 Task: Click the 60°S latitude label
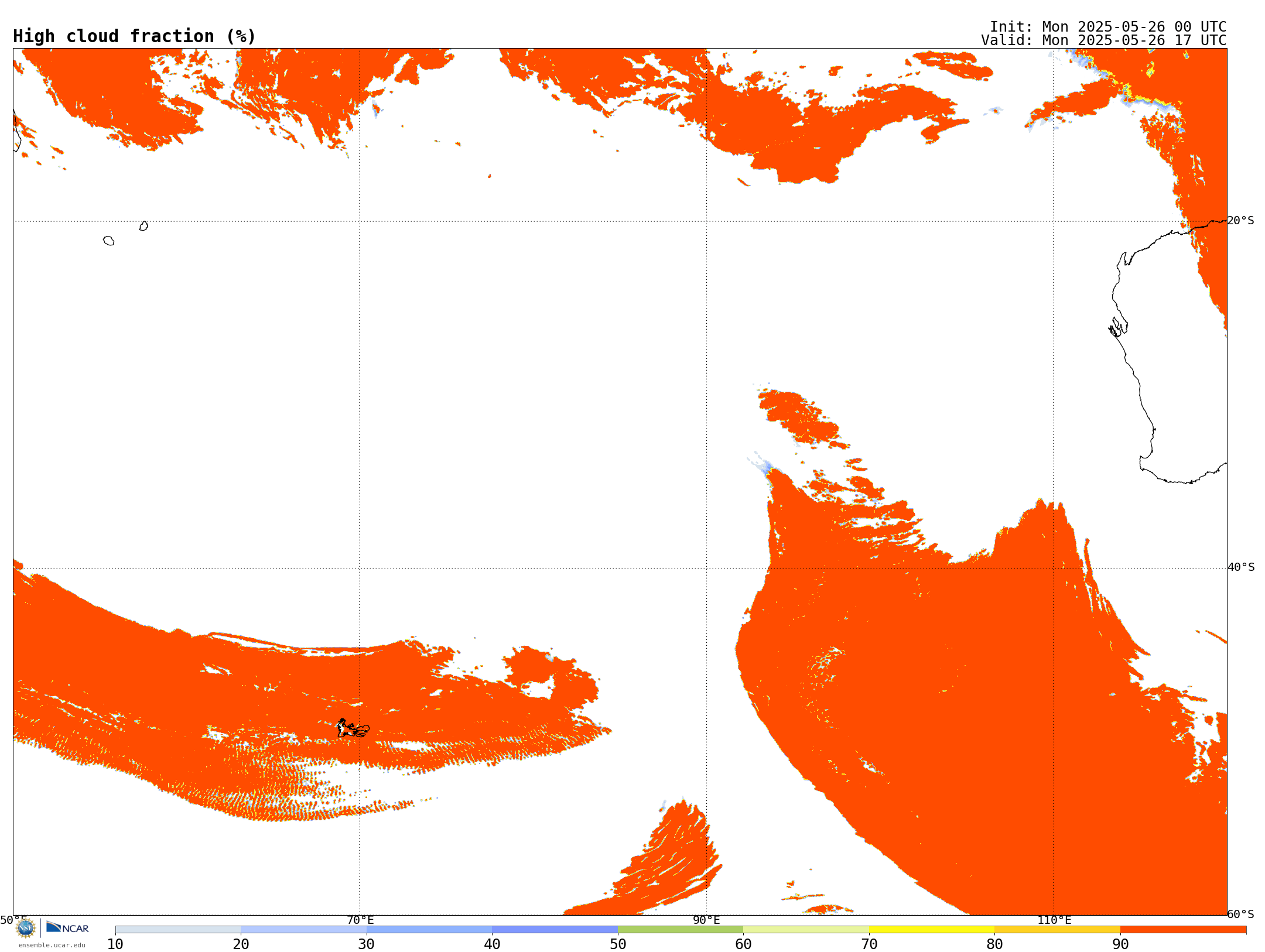coord(1241,914)
